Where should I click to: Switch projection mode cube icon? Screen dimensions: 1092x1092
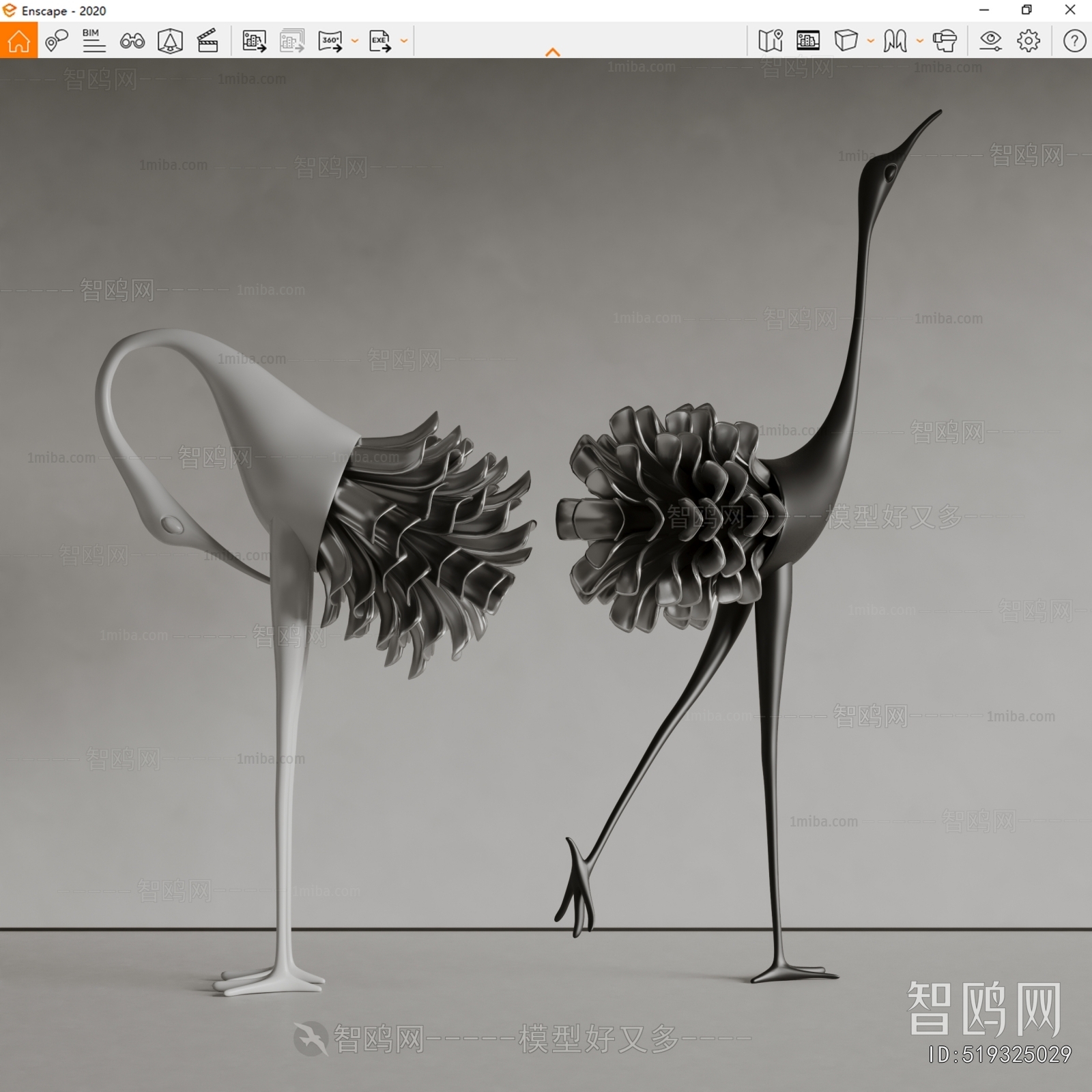click(846, 41)
